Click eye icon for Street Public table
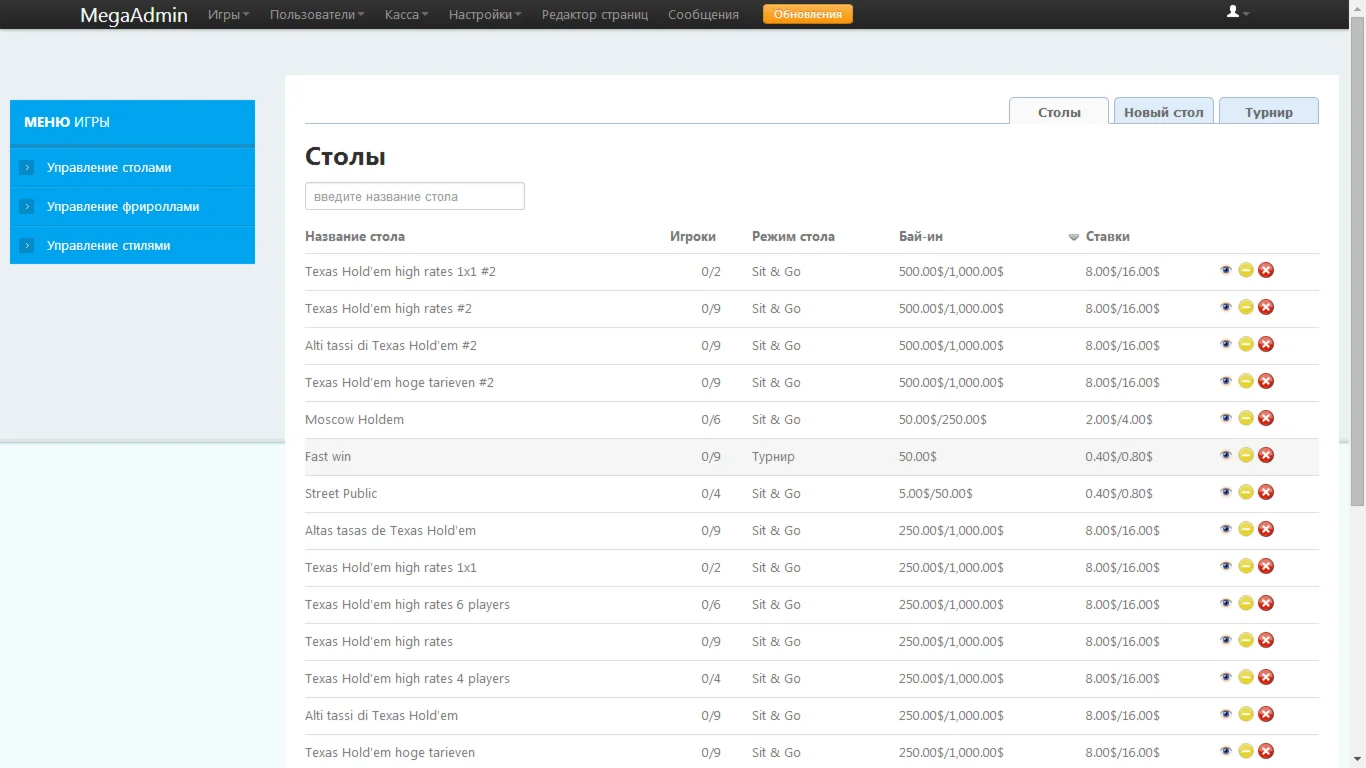 pos(1226,493)
